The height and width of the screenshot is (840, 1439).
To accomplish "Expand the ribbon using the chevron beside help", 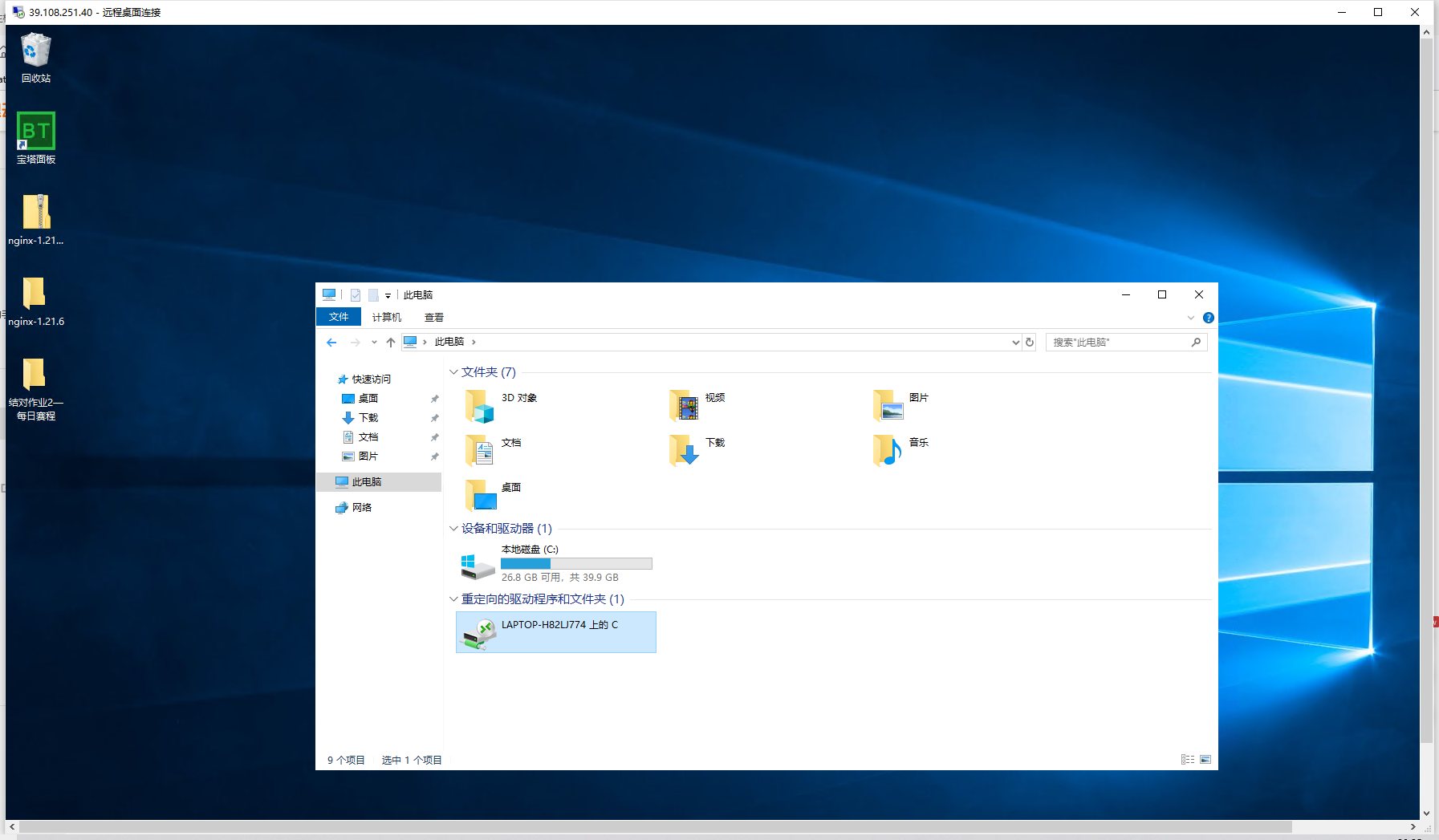I will click(x=1191, y=318).
